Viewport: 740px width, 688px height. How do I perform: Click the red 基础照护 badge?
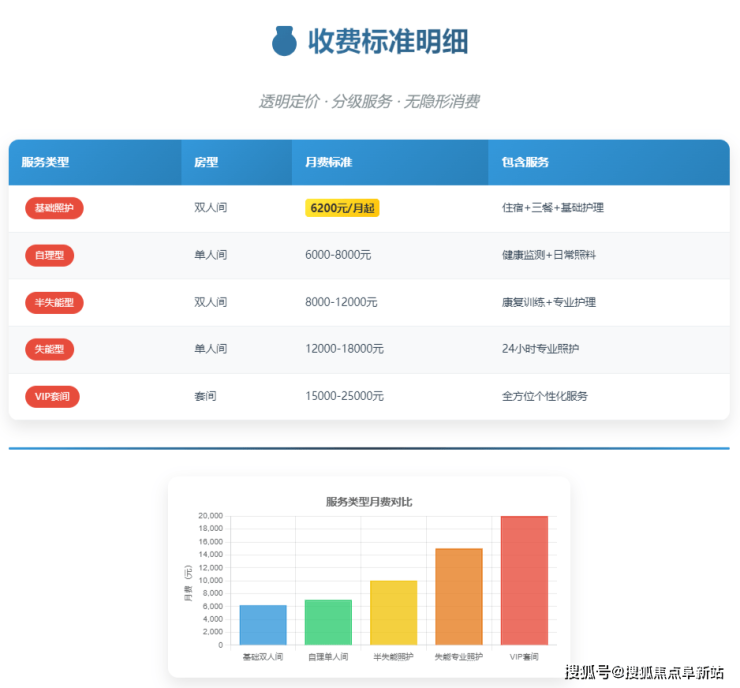[x=54, y=208]
